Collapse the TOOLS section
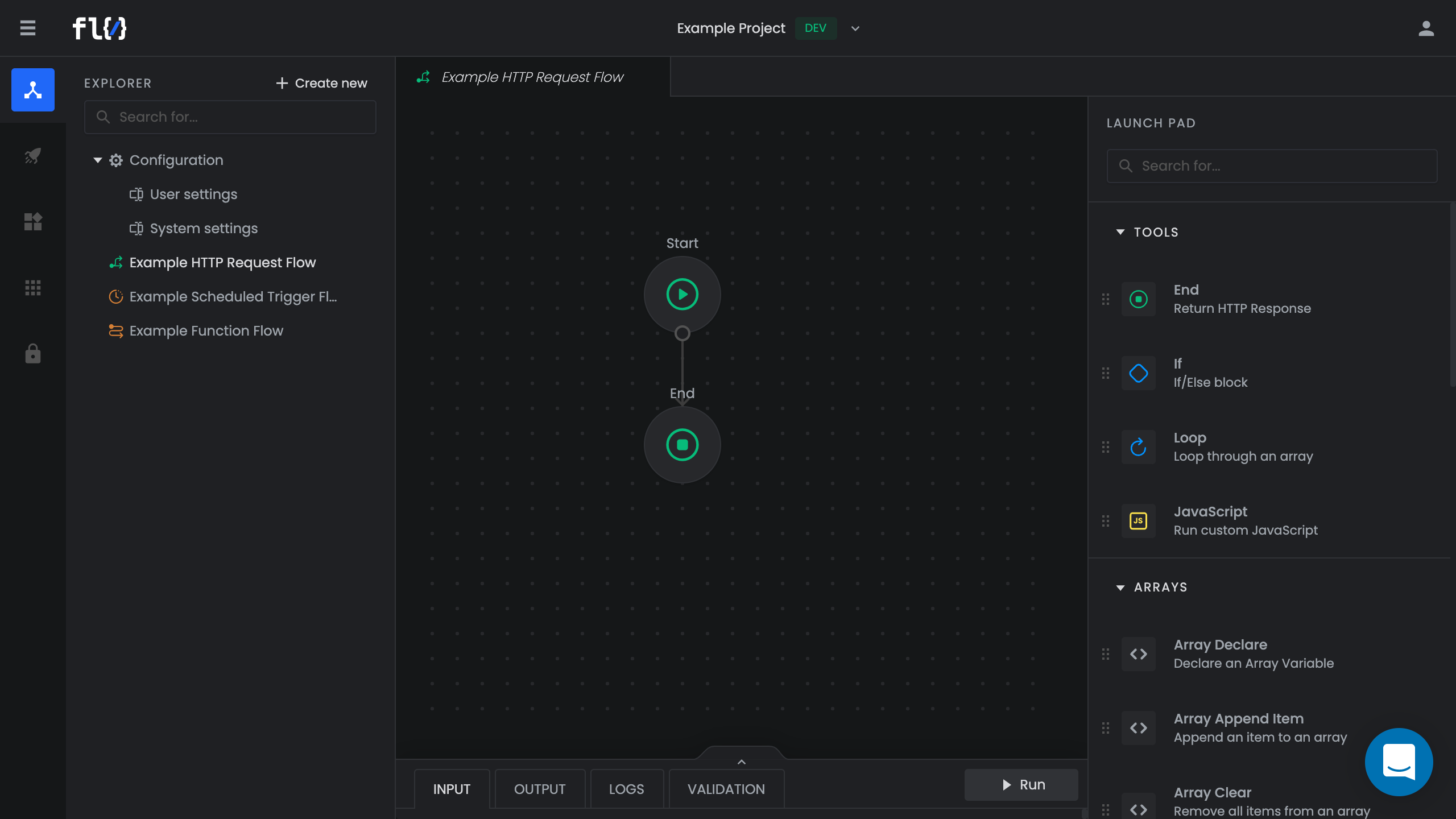 pos(1120,232)
